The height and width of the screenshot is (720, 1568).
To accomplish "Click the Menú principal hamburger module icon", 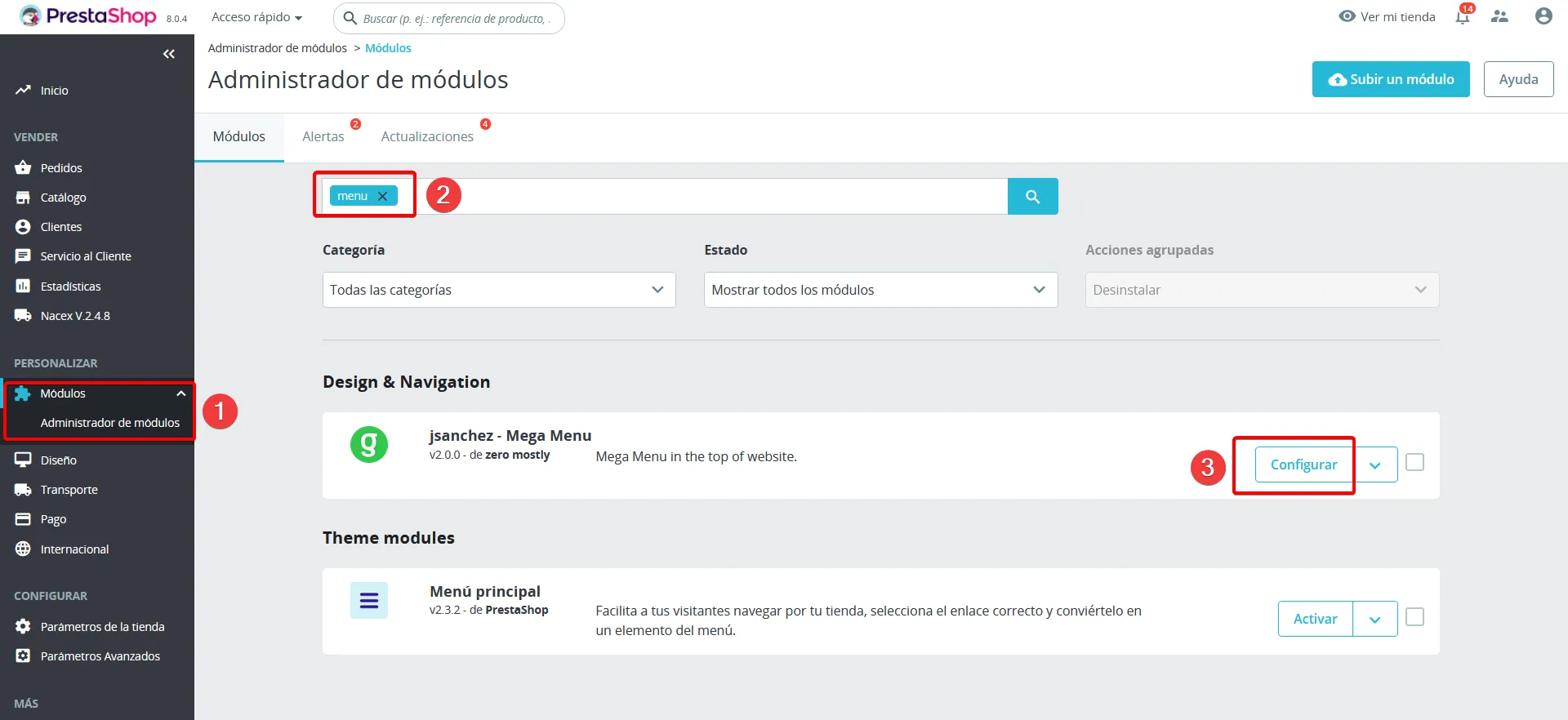I will 369,601.
